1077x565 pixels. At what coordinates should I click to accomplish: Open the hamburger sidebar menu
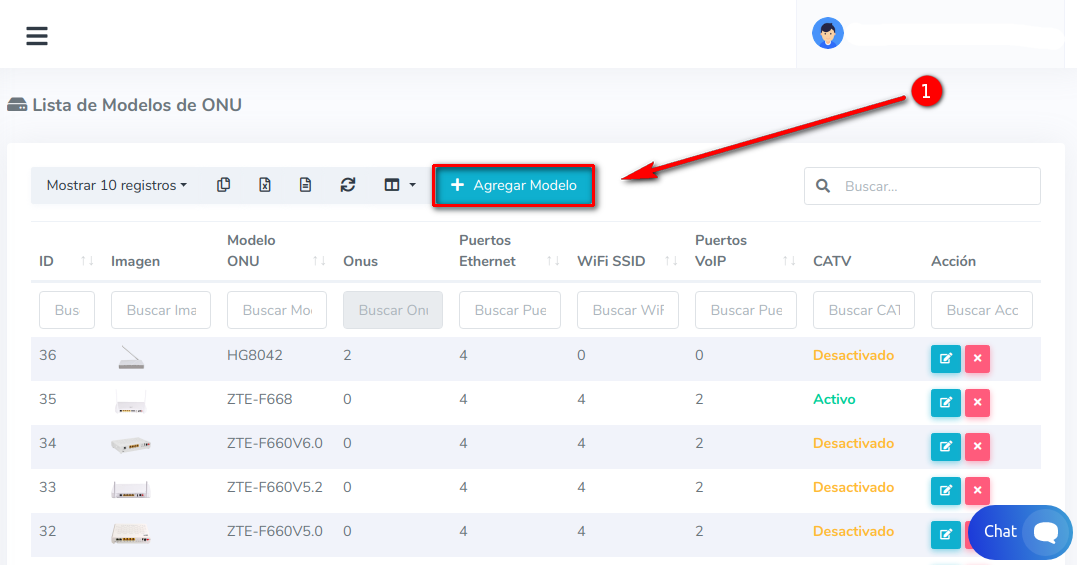(37, 36)
